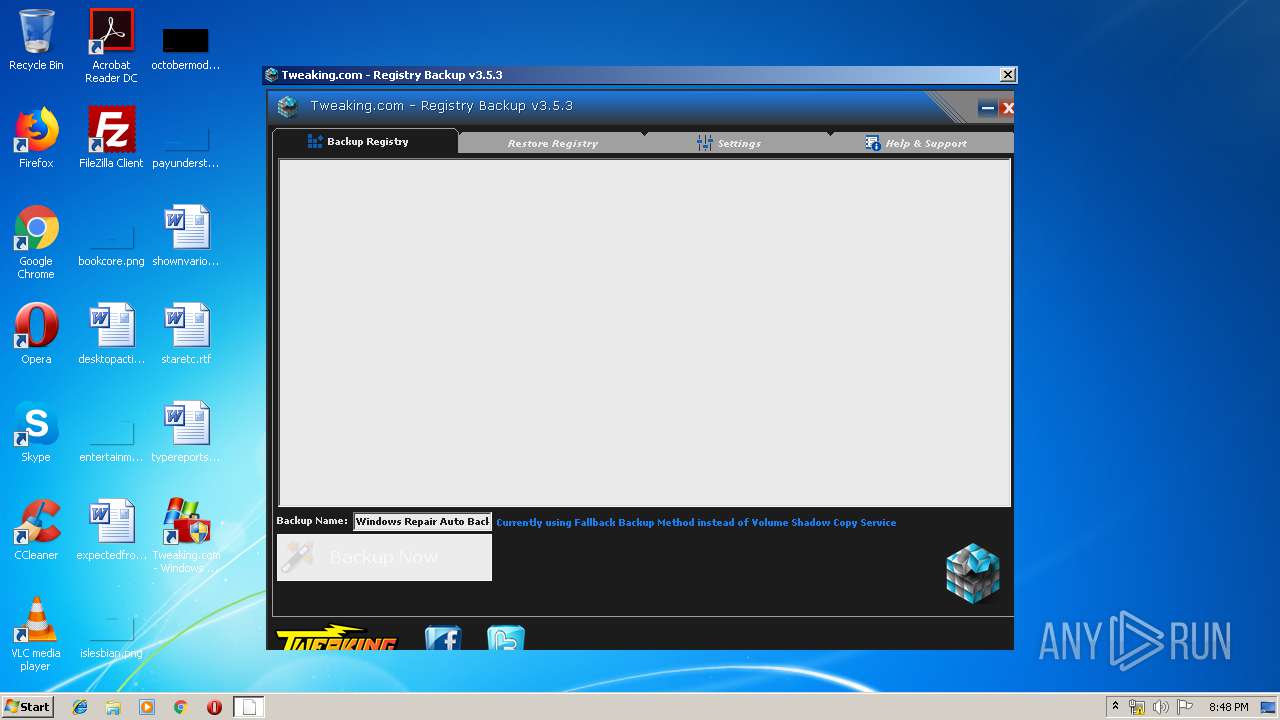Screen dimensions: 1280x720
Task: Open the Facebook page icon
Action: [x=443, y=638]
